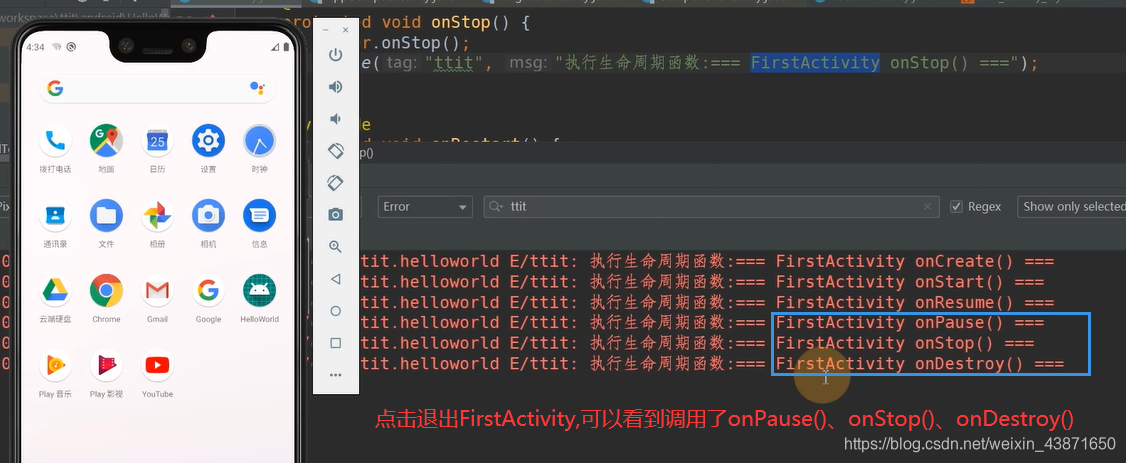Tap the Google search bar on emulator
The height and width of the screenshot is (463, 1126).
coord(157,88)
